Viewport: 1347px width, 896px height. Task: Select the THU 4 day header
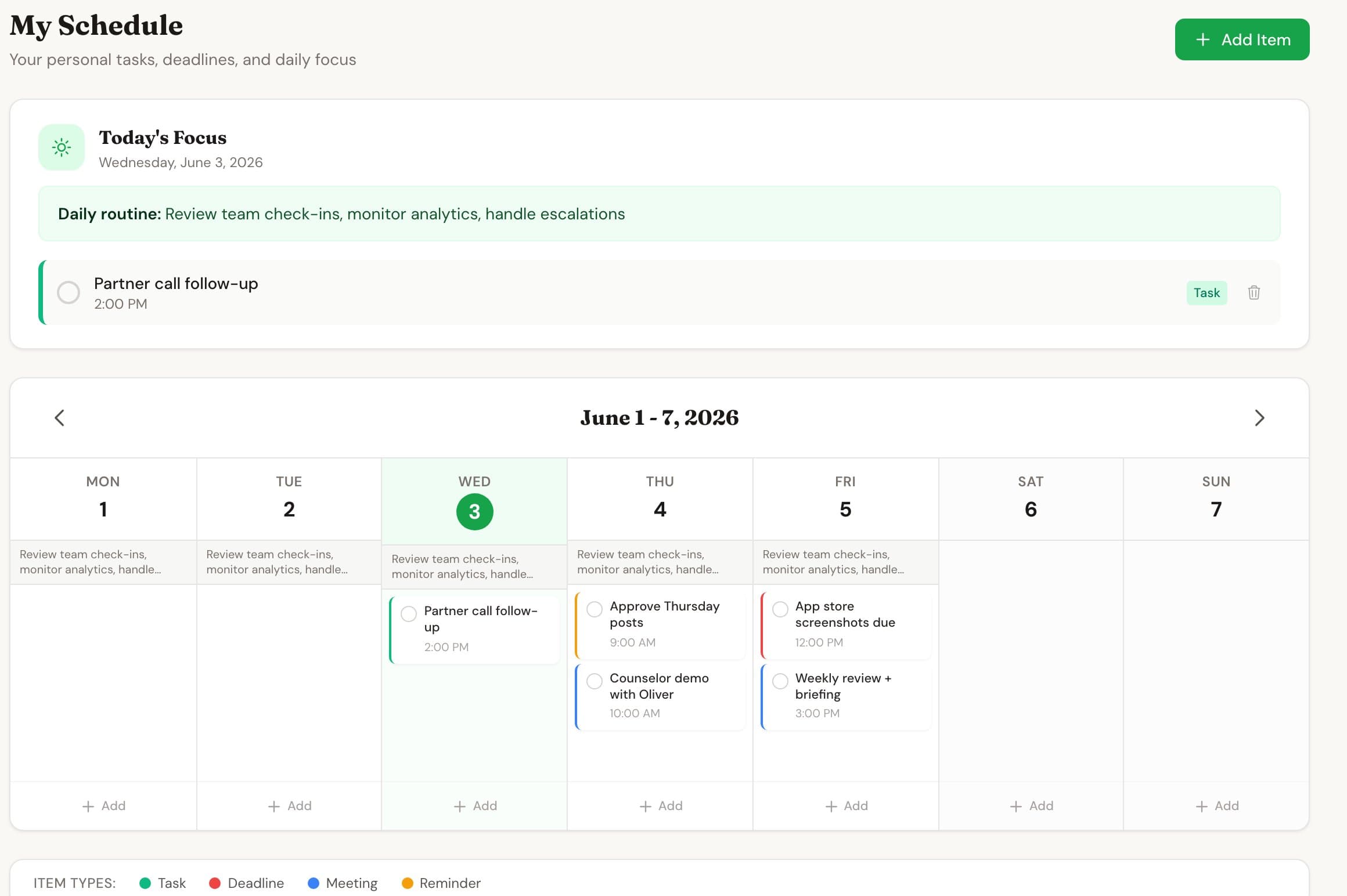click(x=660, y=499)
